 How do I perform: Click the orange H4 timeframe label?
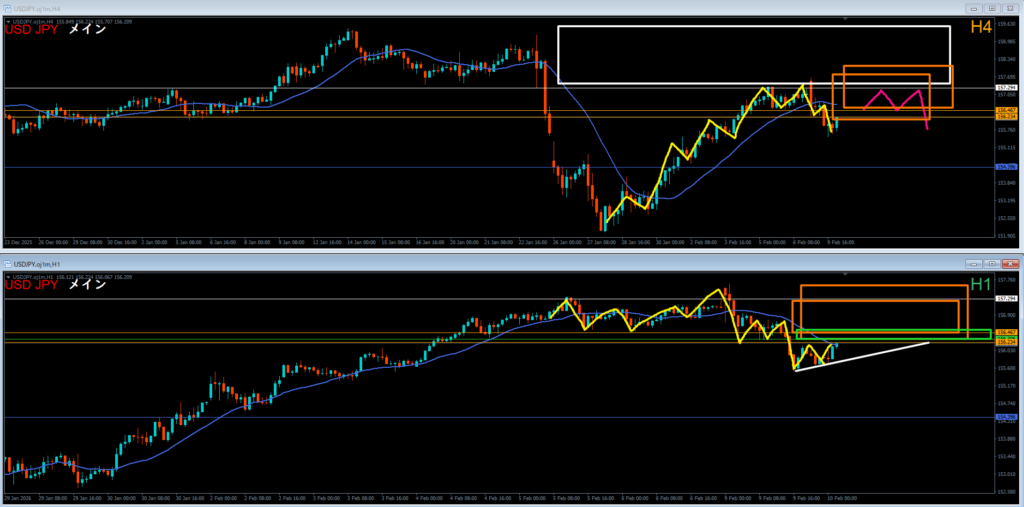pyautogui.click(x=981, y=27)
